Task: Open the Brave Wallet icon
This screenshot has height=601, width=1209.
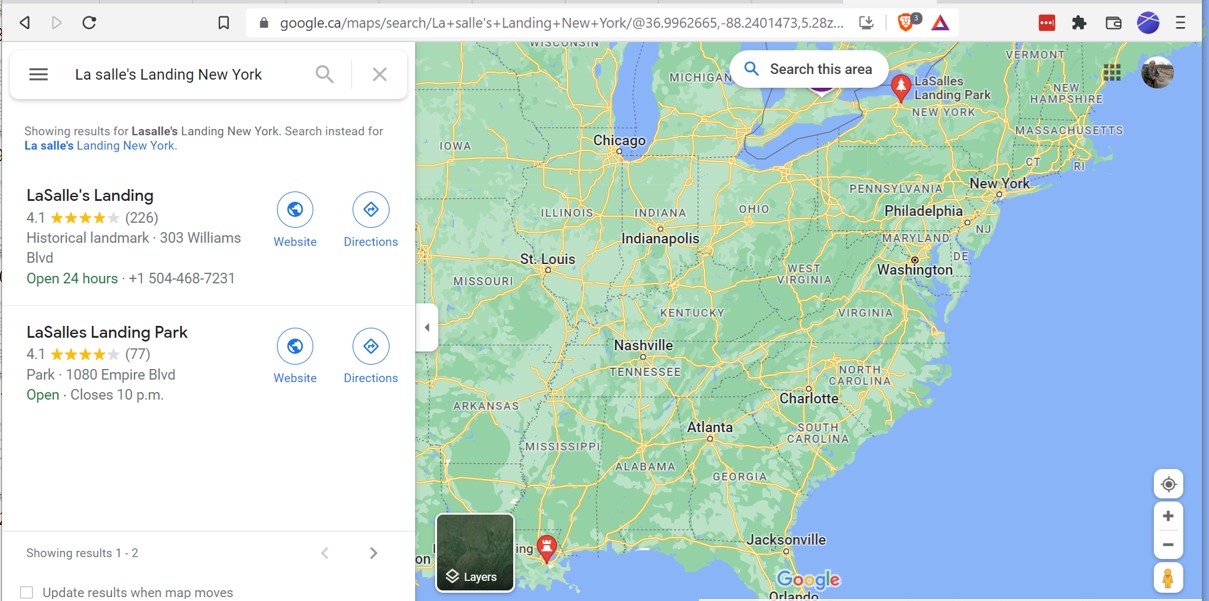Action: tap(1113, 22)
